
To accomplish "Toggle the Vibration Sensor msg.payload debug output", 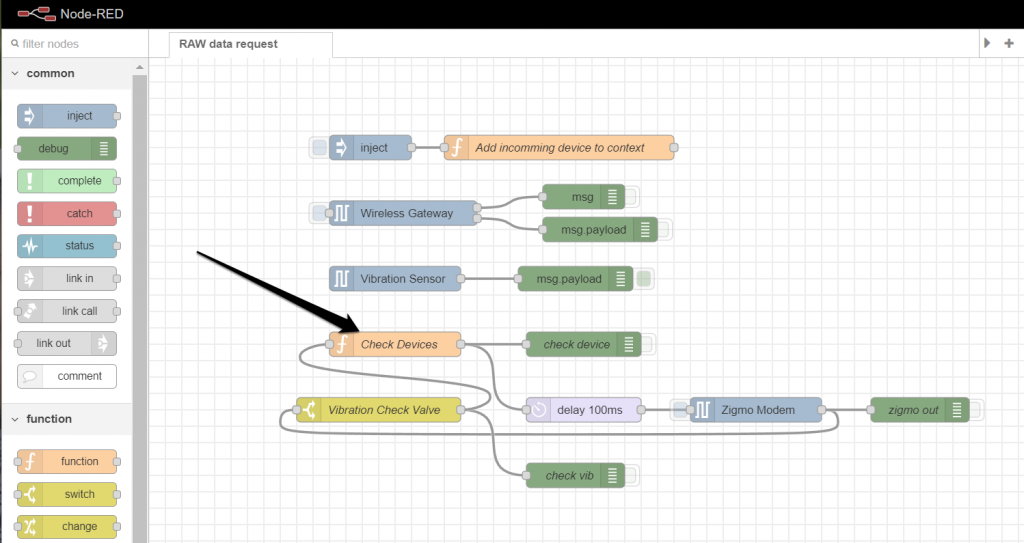I will [643, 279].
